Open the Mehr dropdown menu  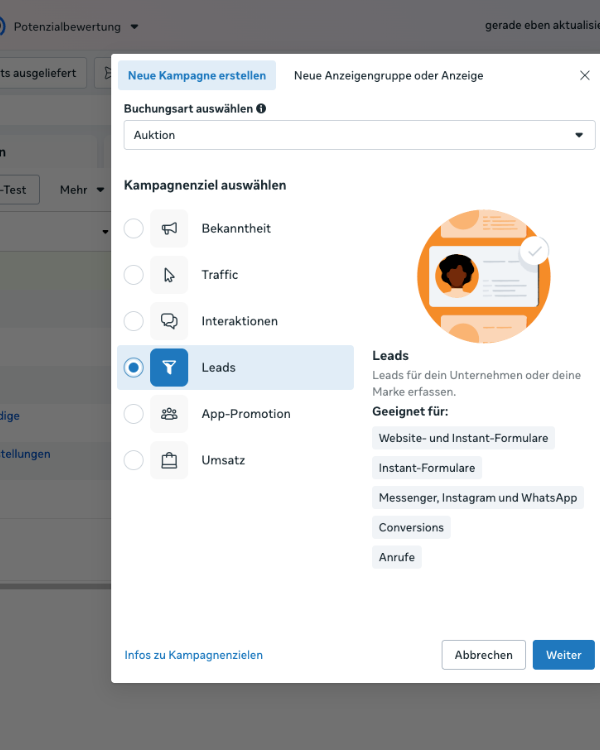(x=82, y=190)
